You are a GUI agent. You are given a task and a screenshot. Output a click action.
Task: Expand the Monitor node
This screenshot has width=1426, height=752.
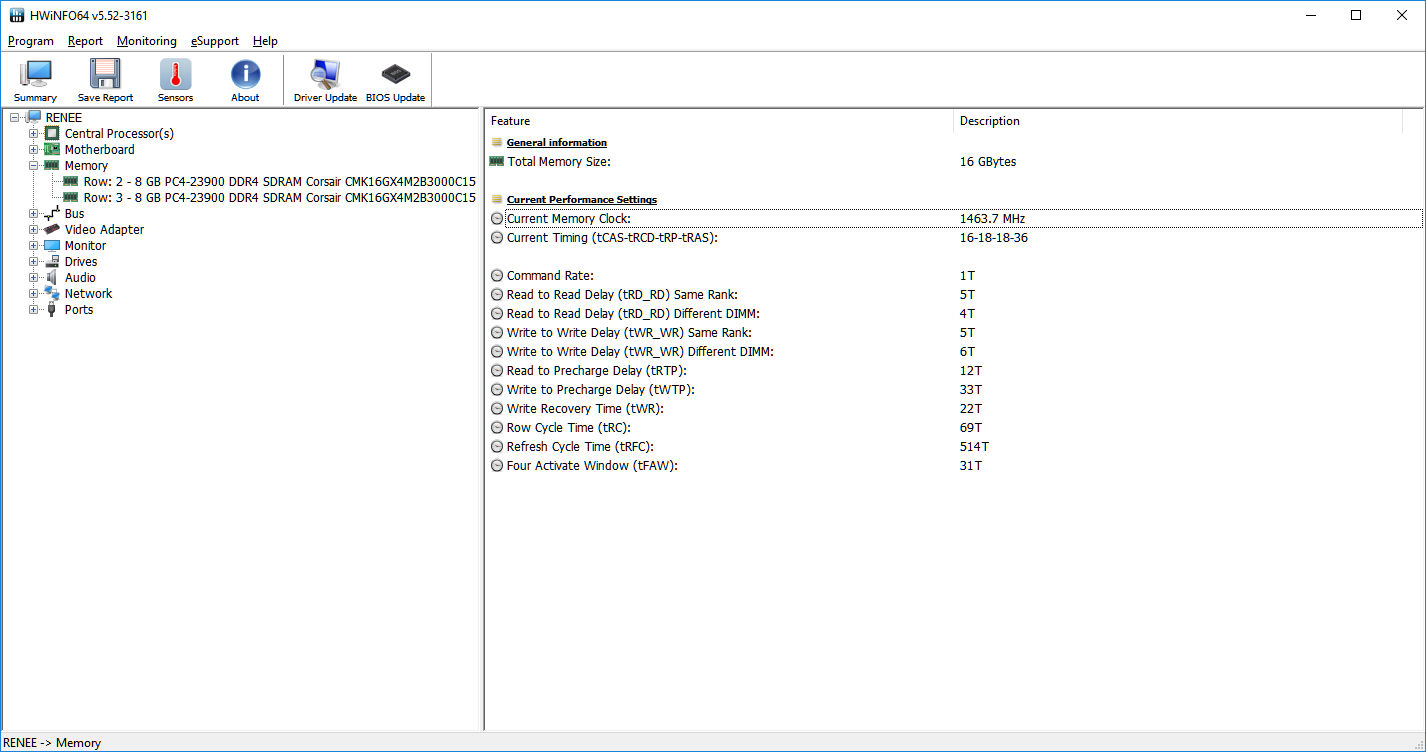coord(34,245)
